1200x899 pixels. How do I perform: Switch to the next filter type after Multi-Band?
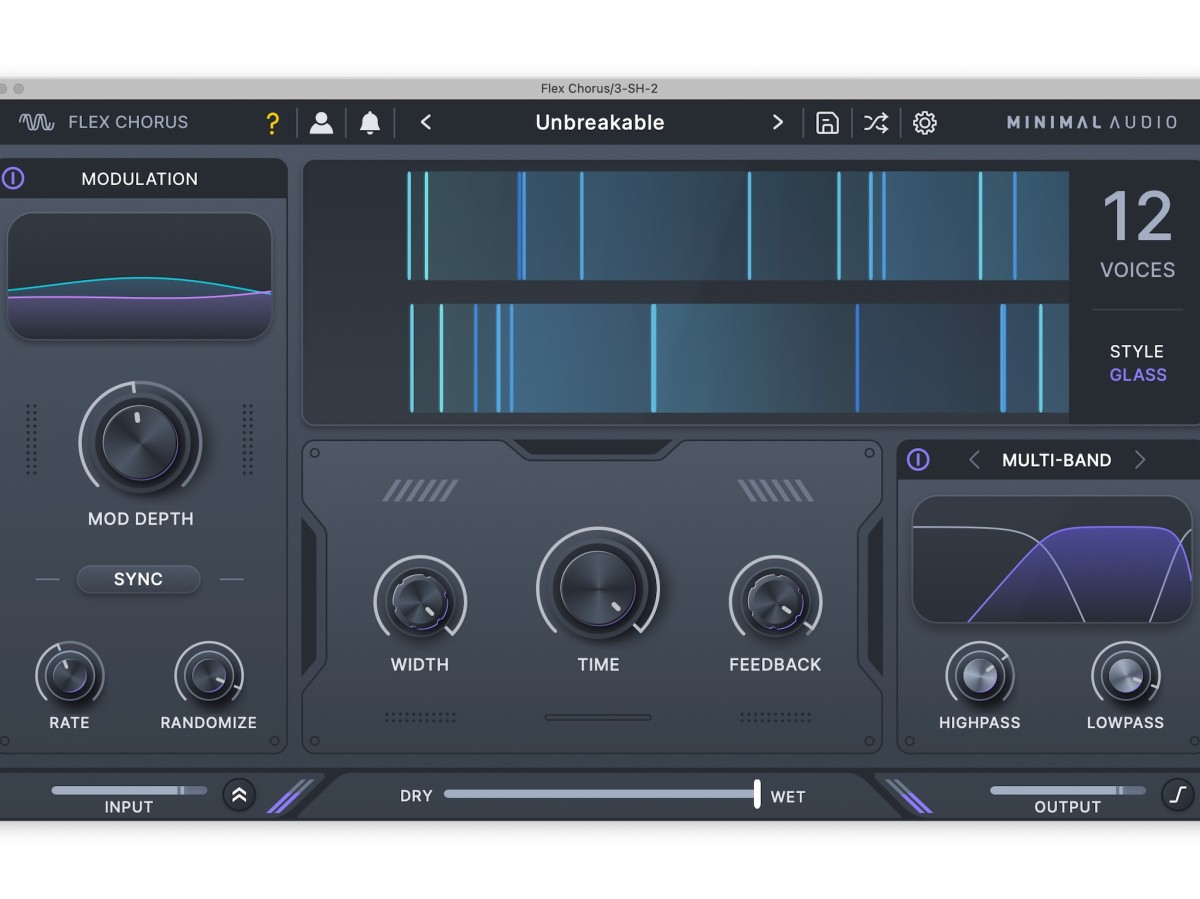click(1139, 460)
